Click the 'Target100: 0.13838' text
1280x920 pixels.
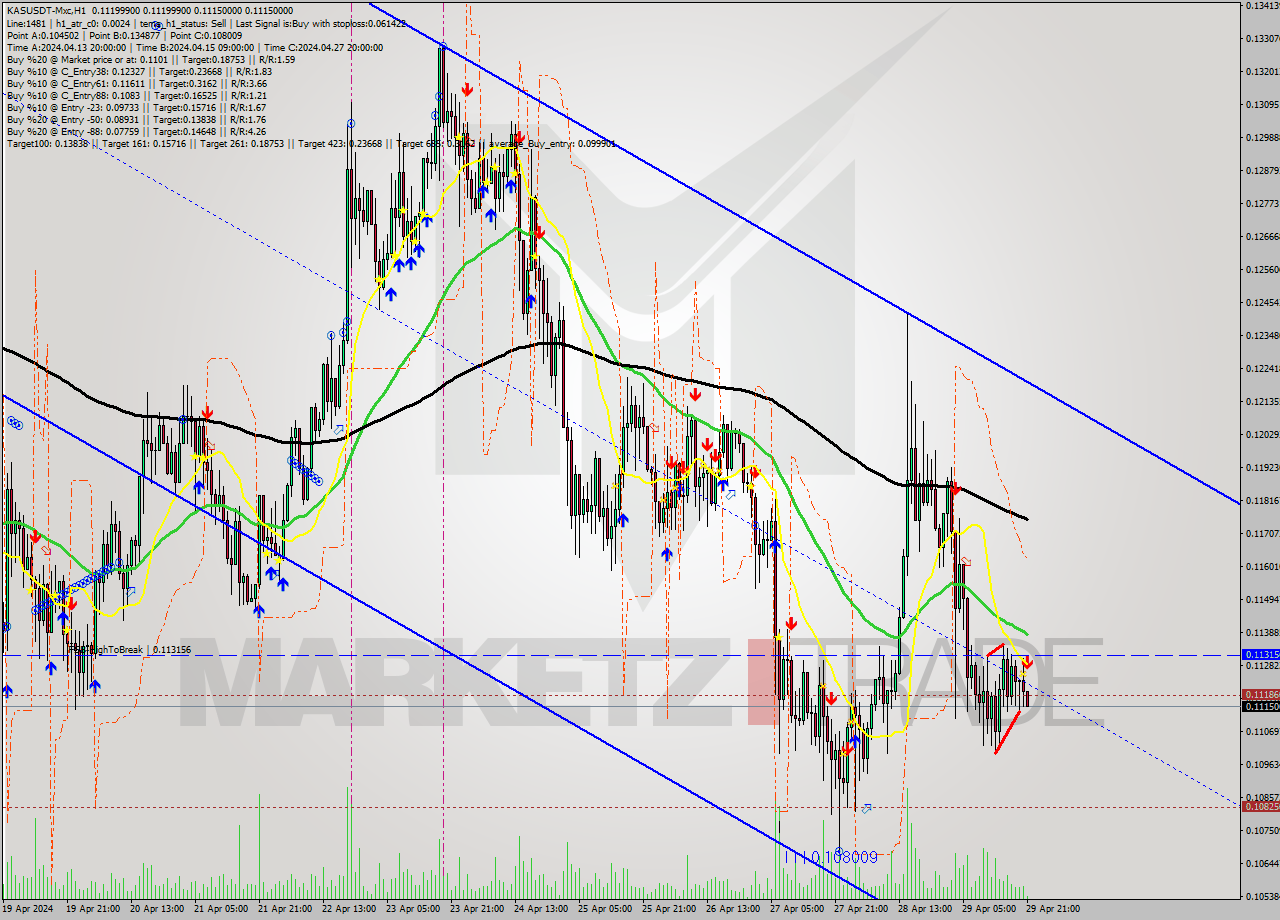tap(47, 144)
